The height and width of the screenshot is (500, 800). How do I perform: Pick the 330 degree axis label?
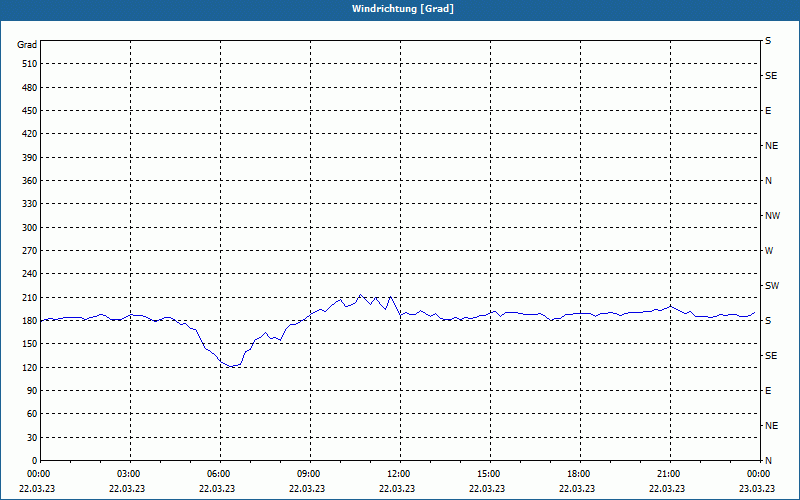[29, 204]
